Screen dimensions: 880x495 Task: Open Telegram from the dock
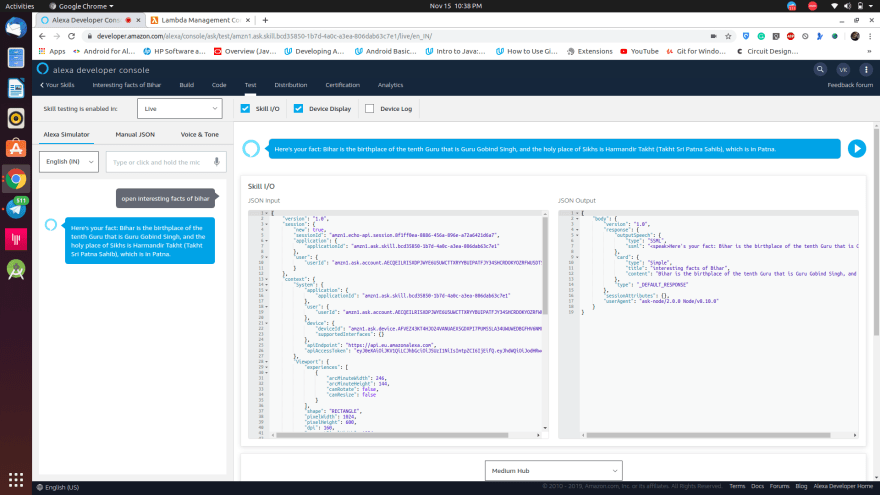(16, 209)
